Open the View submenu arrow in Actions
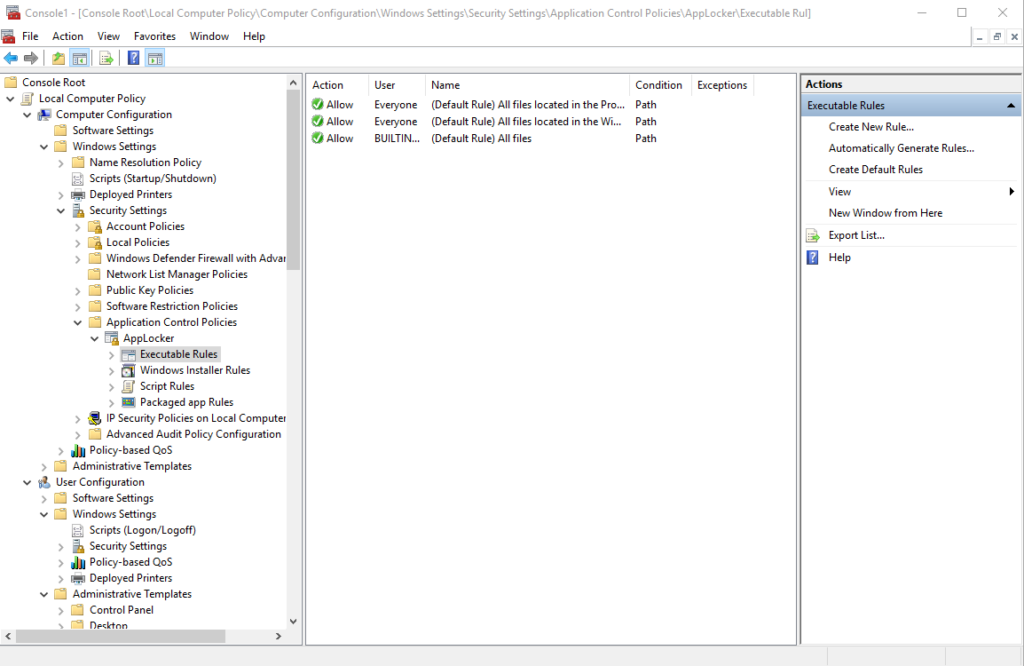 tap(1012, 191)
